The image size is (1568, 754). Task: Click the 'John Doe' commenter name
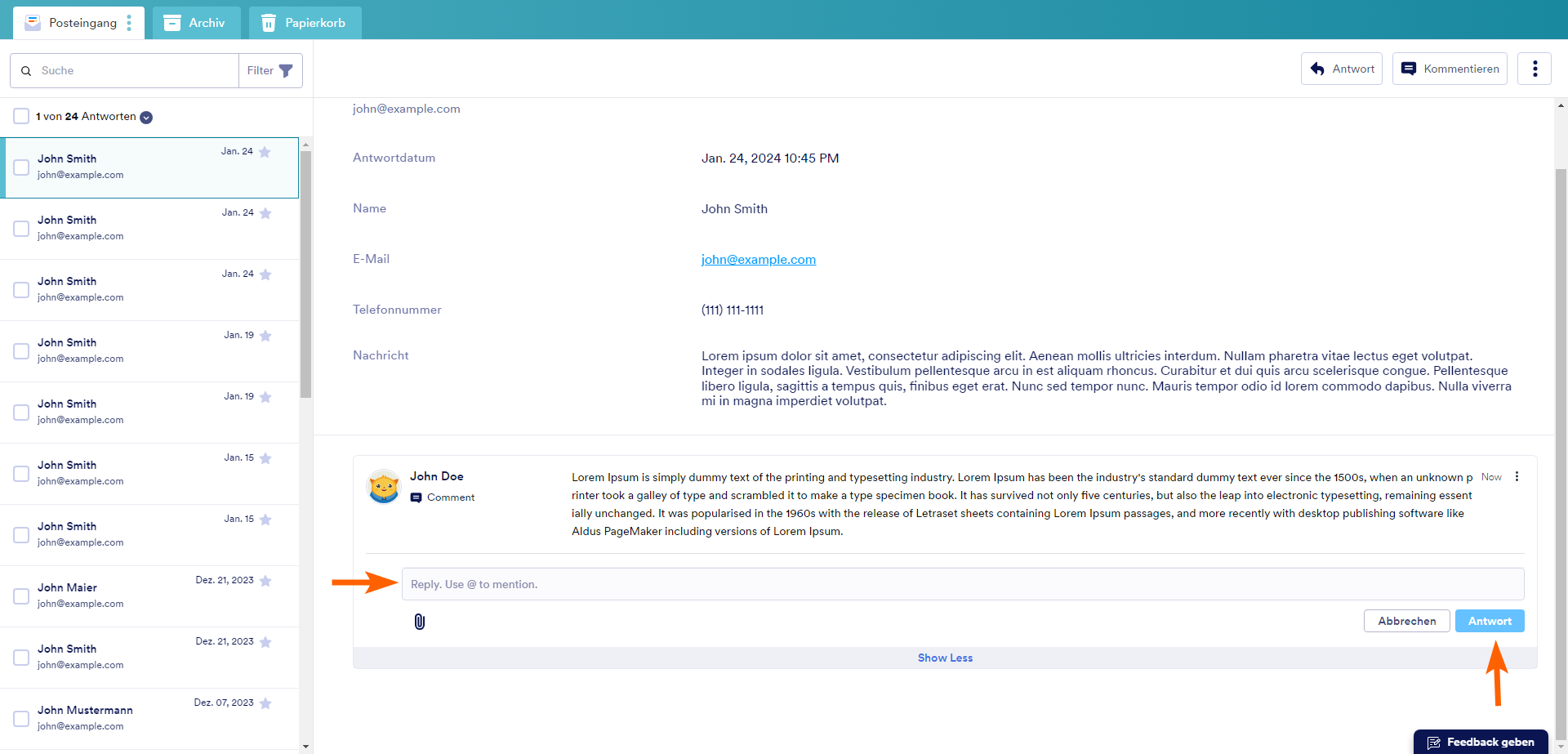click(437, 476)
